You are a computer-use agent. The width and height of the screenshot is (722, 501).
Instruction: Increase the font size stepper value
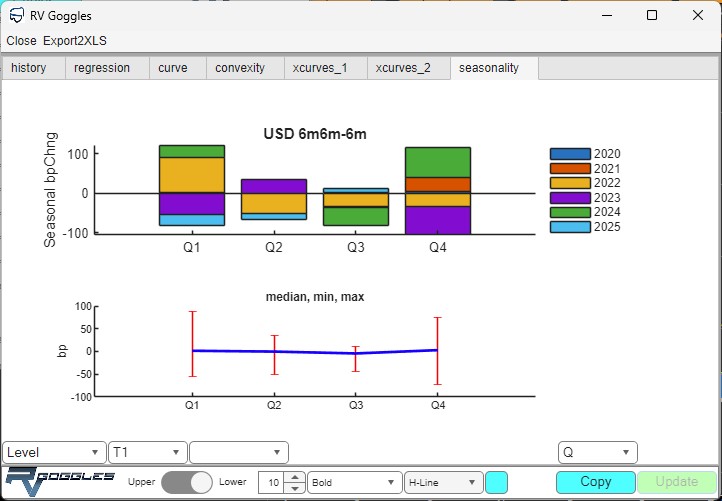click(294, 477)
